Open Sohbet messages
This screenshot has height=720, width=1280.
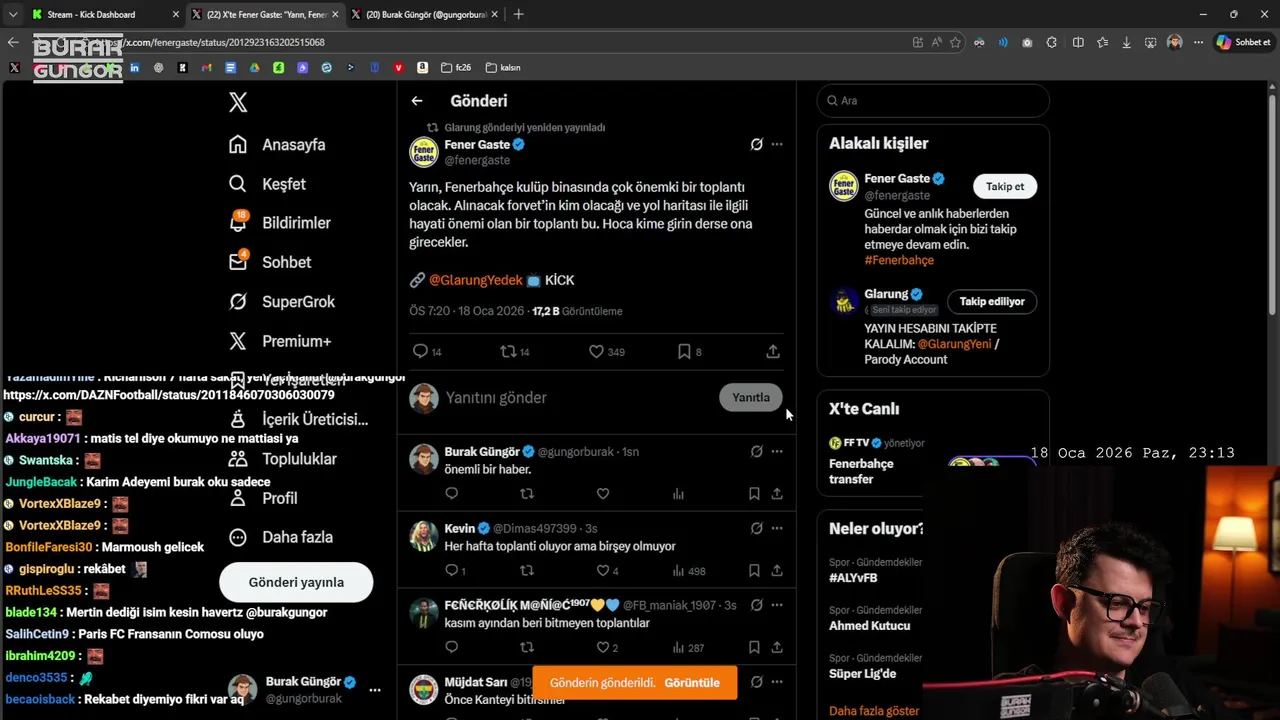pos(269,262)
